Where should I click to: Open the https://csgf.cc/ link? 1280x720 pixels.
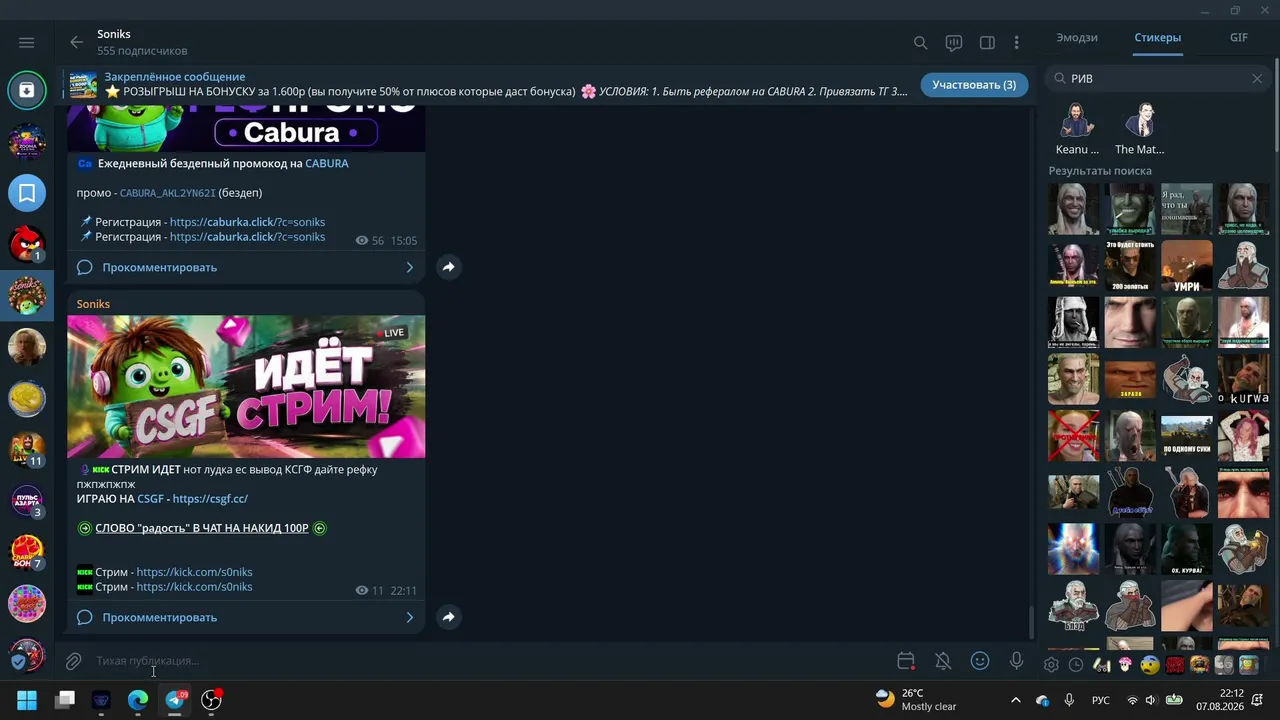[x=210, y=499]
